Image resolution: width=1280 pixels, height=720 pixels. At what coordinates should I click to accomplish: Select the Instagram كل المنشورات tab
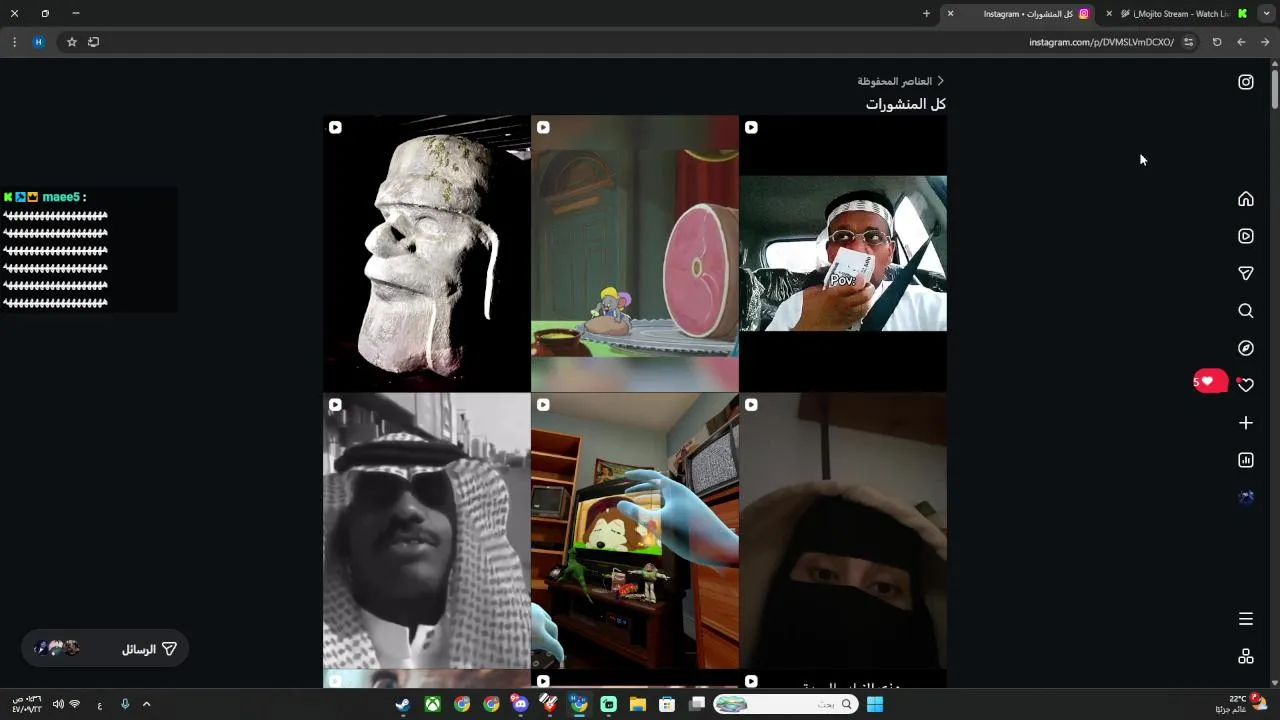[x=1020, y=14]
